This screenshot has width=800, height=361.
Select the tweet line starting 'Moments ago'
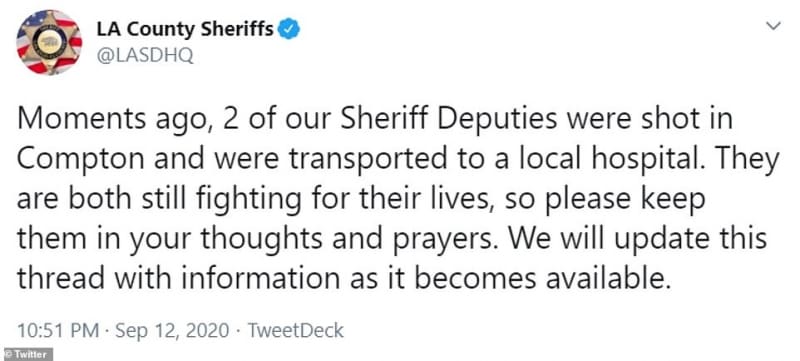tap(375, 120)
